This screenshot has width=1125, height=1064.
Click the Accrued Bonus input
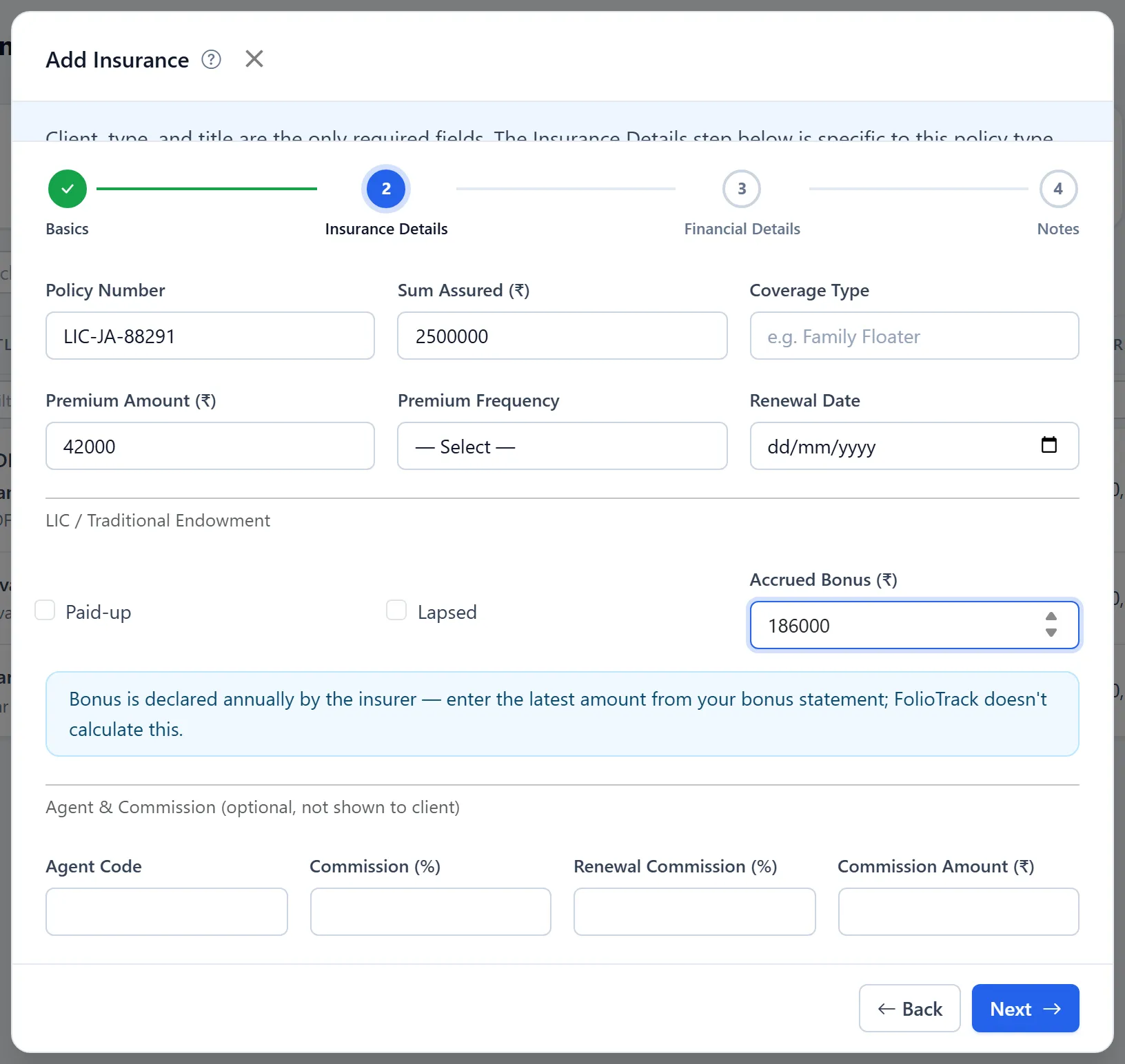[914, 625]
